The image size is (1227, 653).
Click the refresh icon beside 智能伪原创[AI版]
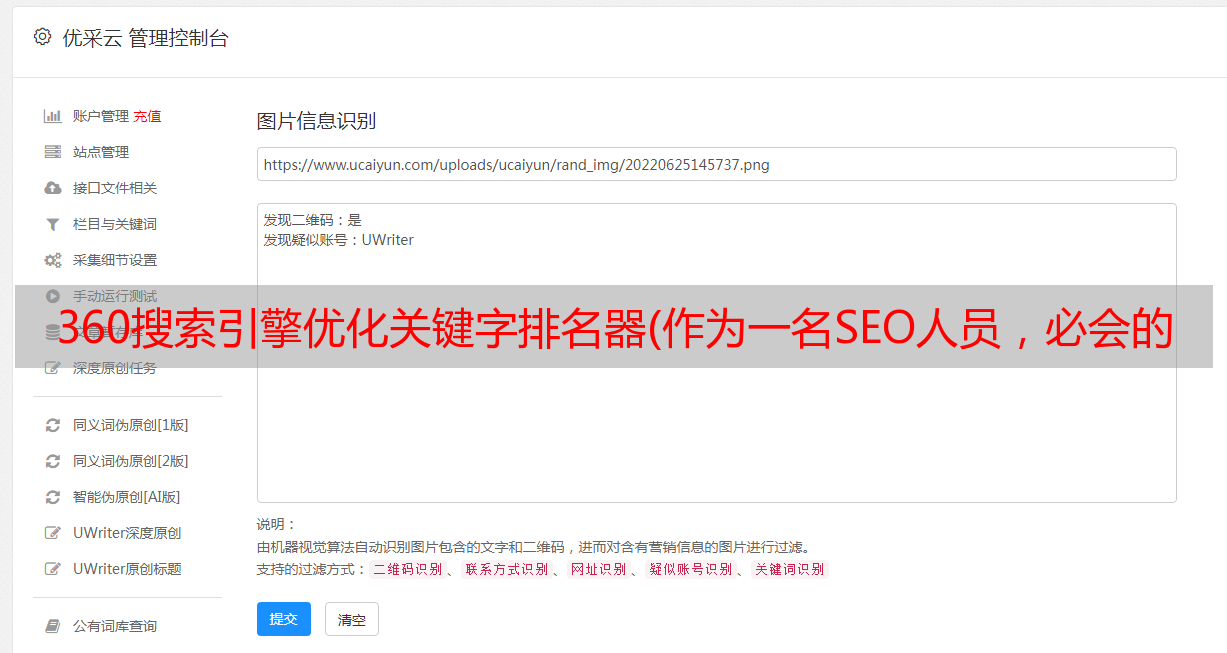pos(53,497)
